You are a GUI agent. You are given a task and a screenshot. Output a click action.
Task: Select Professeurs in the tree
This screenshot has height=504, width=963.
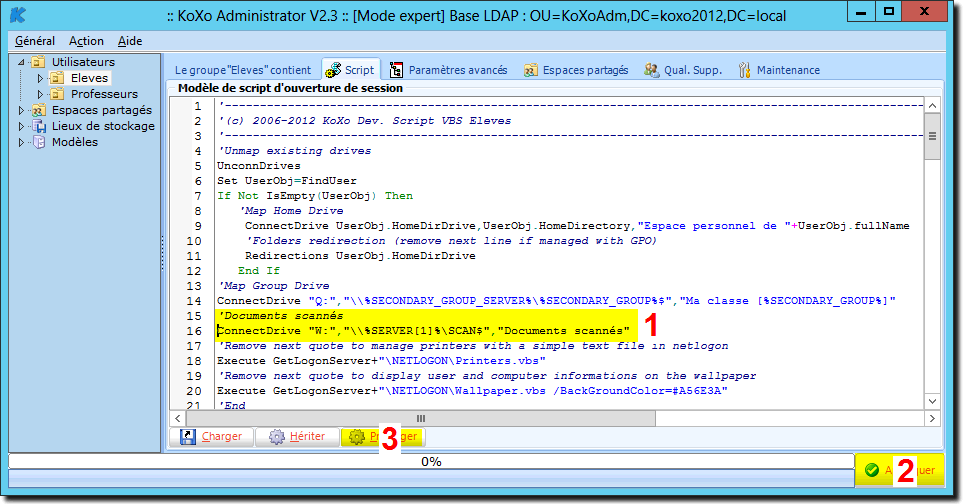point(104,94)
